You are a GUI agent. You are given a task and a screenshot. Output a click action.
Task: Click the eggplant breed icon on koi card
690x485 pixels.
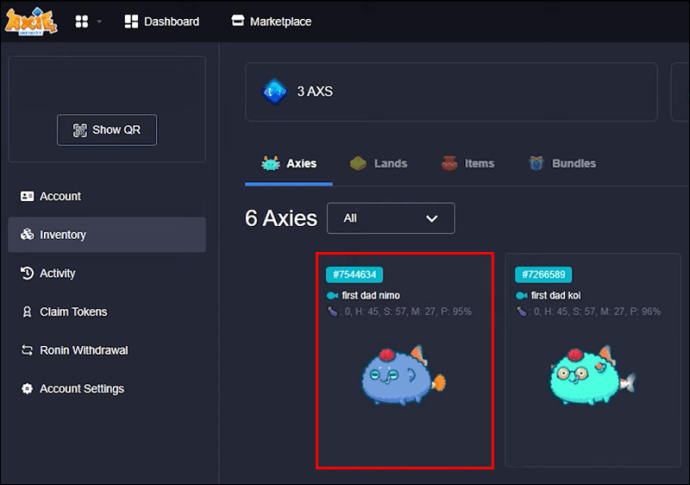point(521,312)
